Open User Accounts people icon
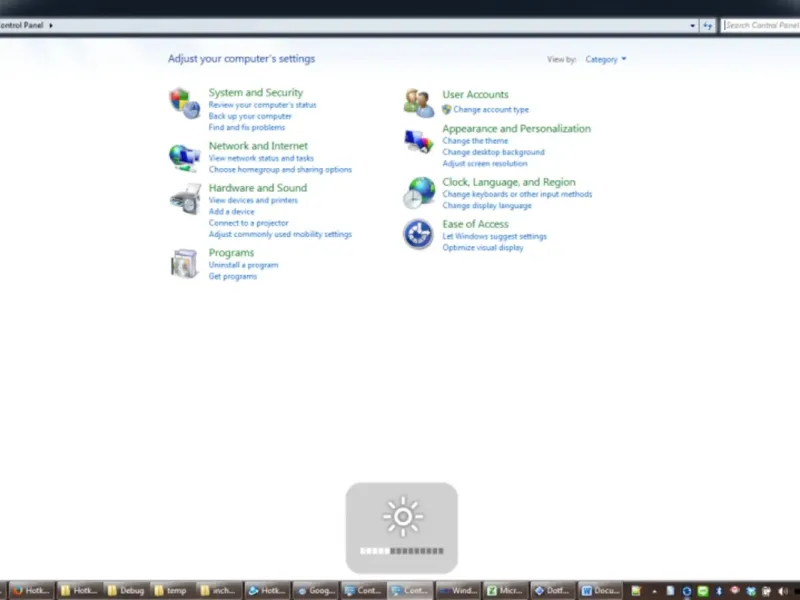This screenshot has height=600, width=800. click(418, 103)
